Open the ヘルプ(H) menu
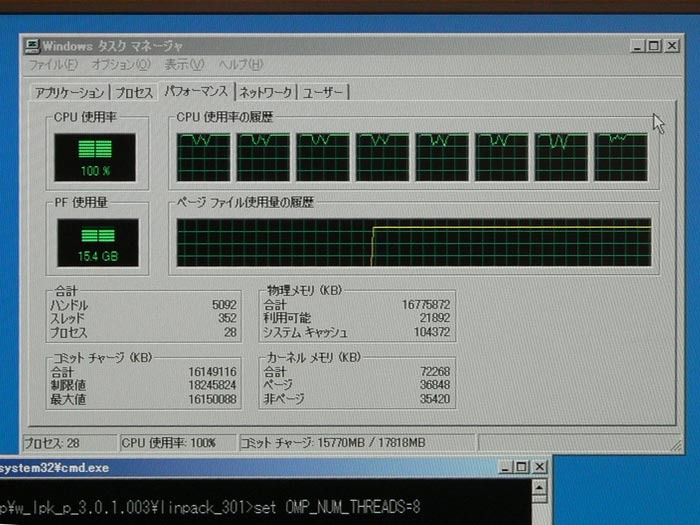The width and height of the screenshot is (700, 525). point(240,65)
